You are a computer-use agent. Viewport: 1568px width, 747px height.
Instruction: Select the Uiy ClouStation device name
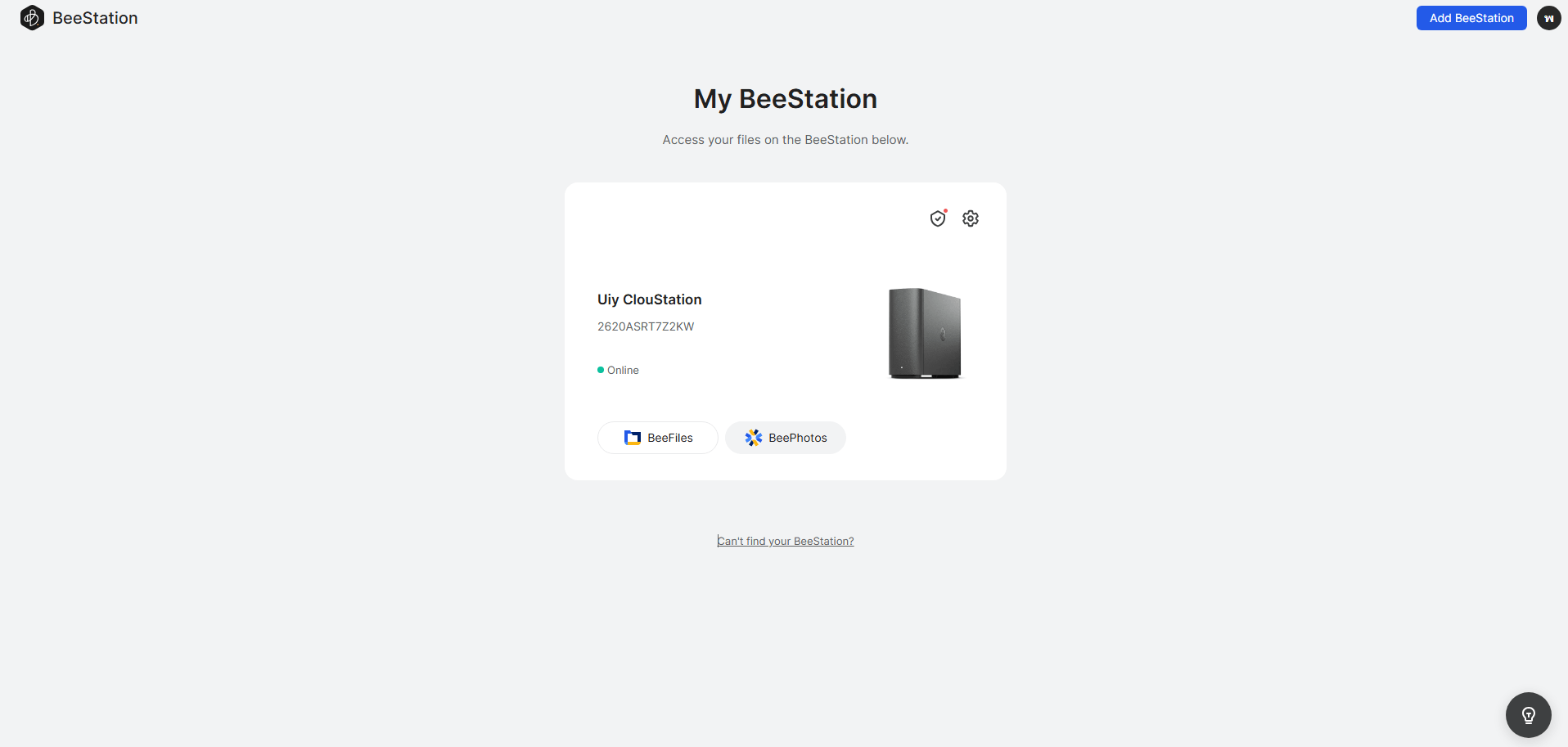[x=650, y=299]
